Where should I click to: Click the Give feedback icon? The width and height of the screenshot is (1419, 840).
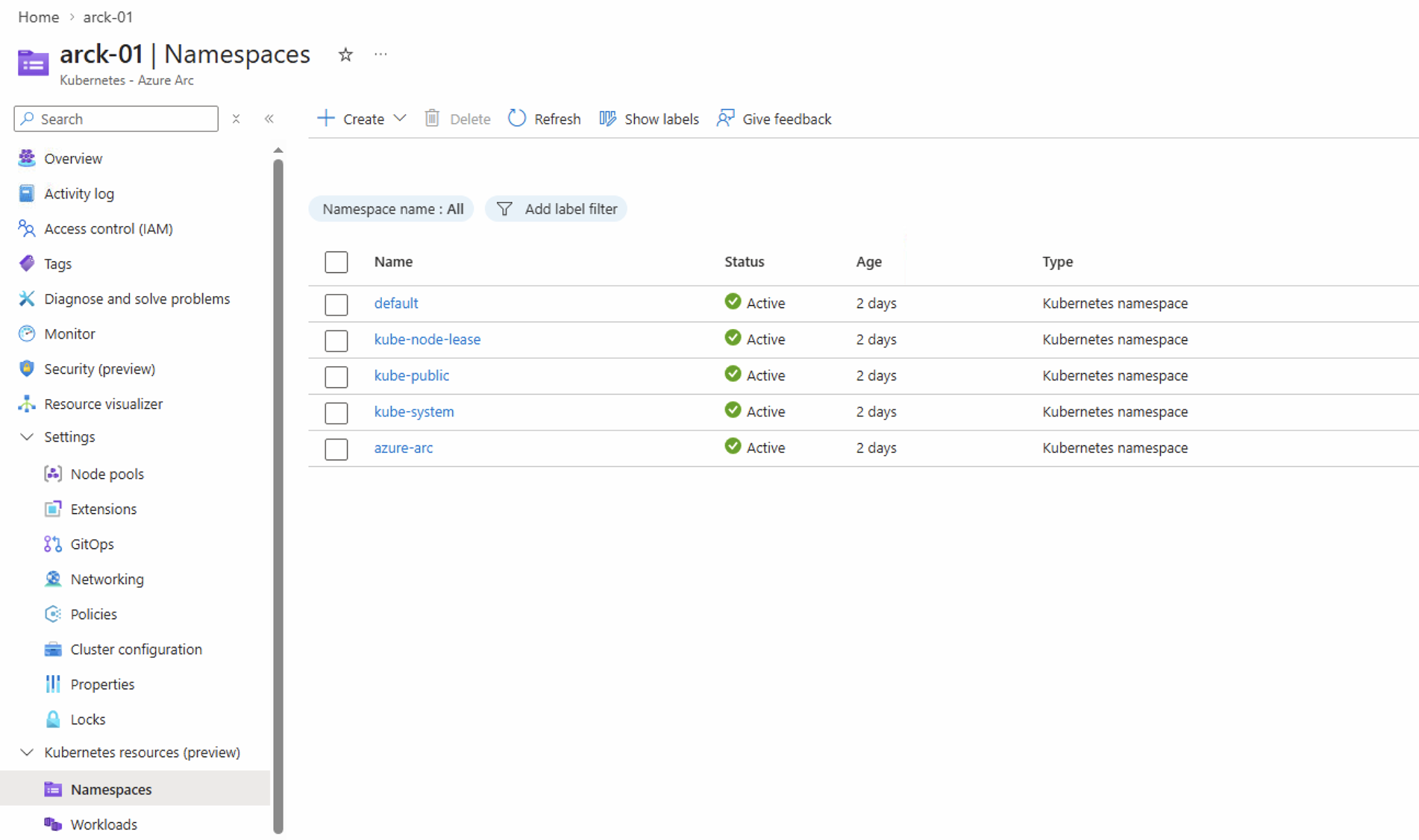tap(725, 119)
